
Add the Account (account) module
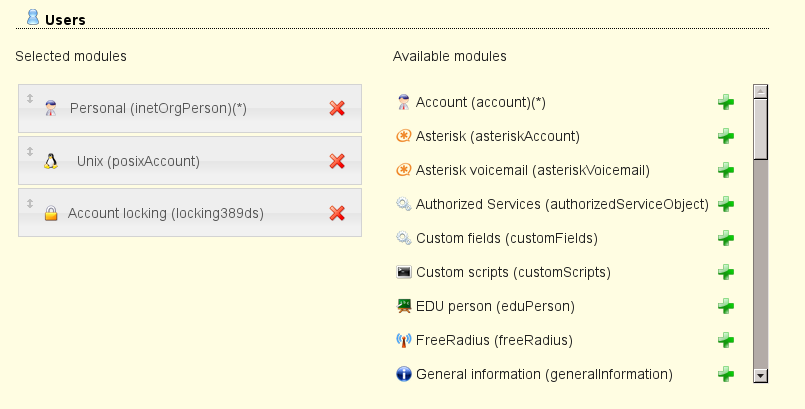coord(726,102)
